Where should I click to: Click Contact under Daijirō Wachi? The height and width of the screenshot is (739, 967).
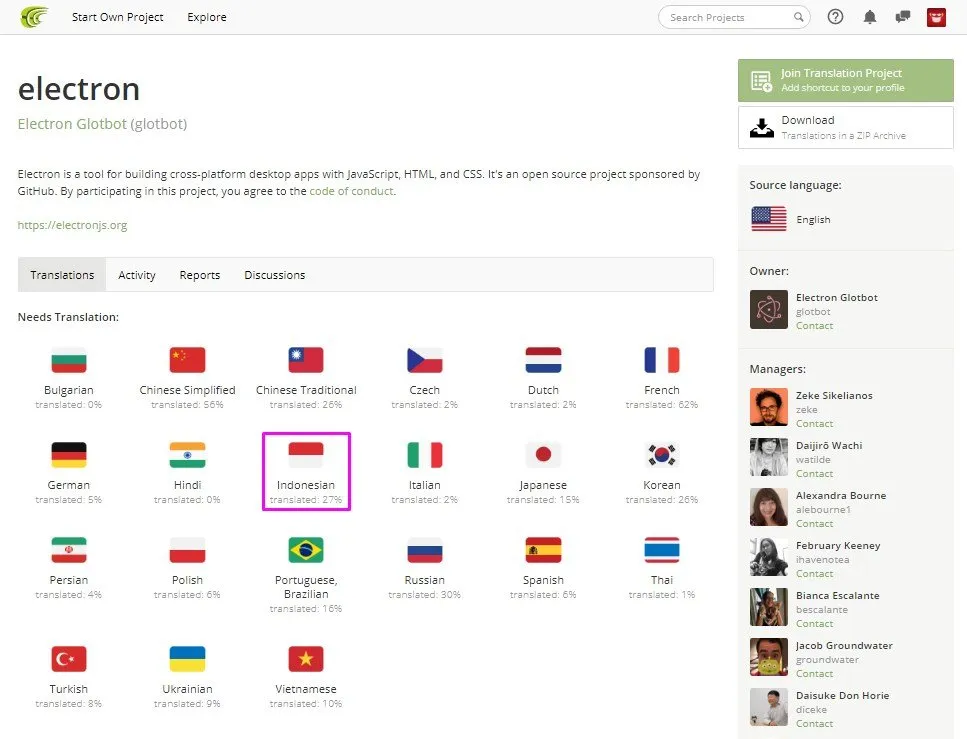point(814,474)
